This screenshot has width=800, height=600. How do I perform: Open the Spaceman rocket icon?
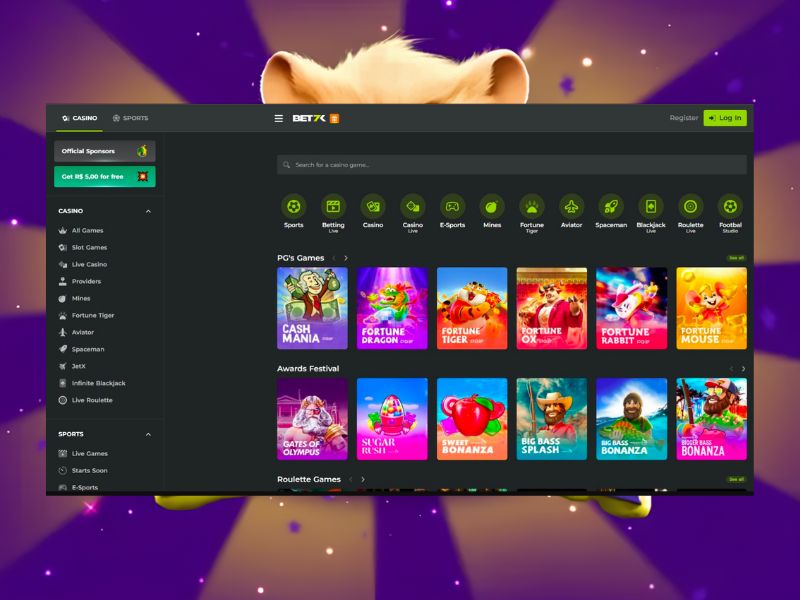pos(611,207)
